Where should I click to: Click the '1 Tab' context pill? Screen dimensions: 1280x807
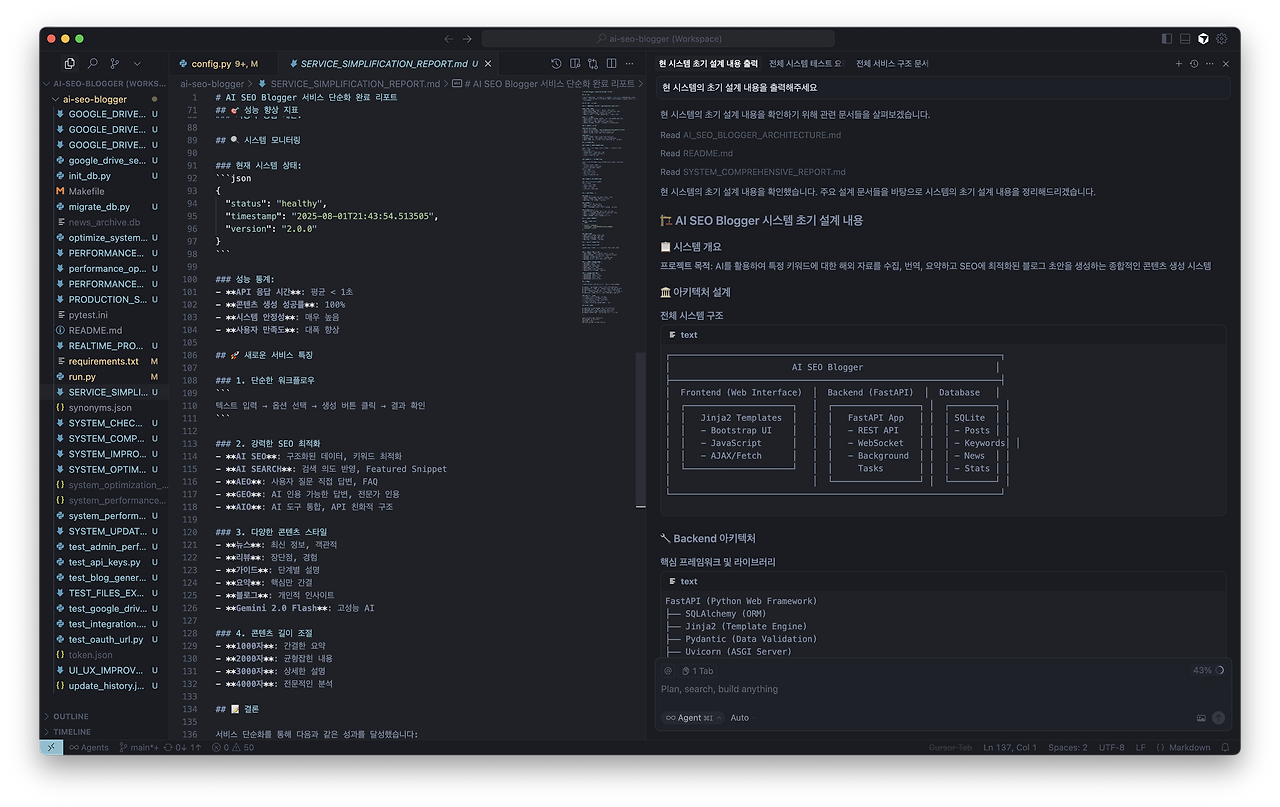(698, 671)
